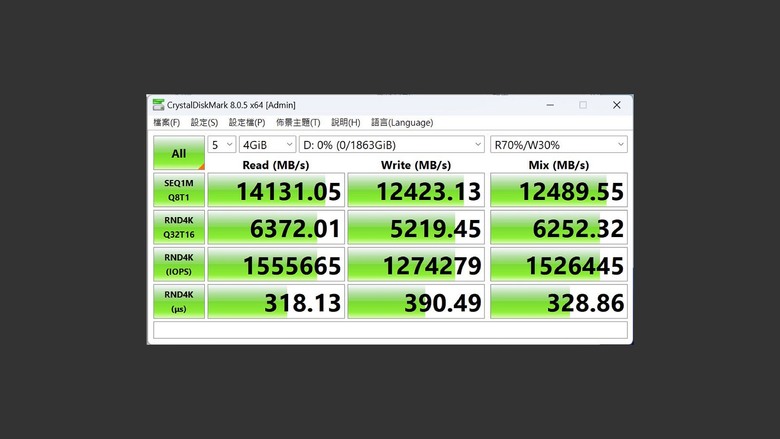
Task: Open the test count dropdown showing 5
Action: click(221, 145)
